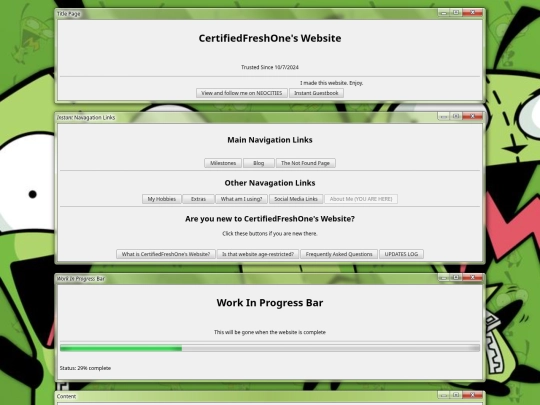This screenshot has width=540, height=405.
Task: Click the Title Page window title bar label
Action: 69,14
